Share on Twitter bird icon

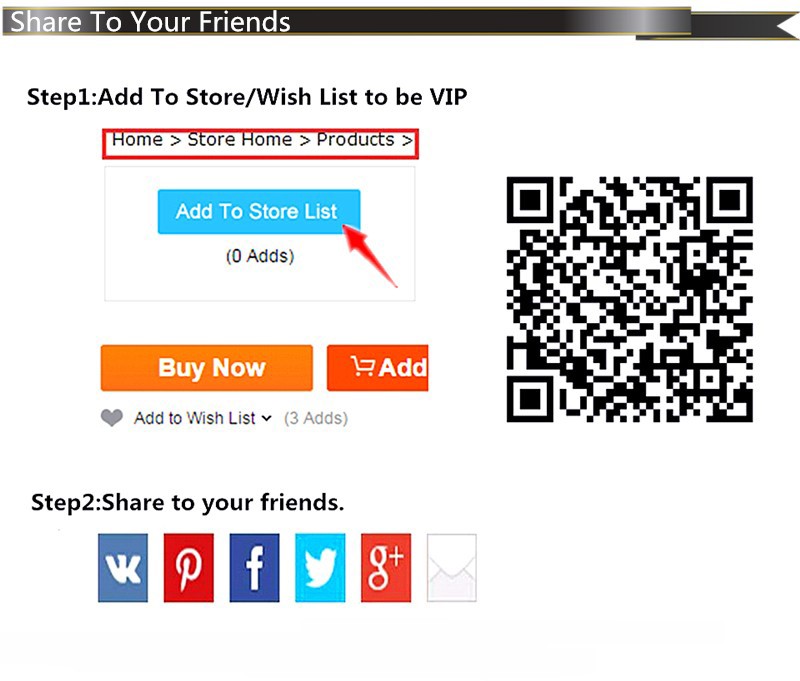(320, 568)
